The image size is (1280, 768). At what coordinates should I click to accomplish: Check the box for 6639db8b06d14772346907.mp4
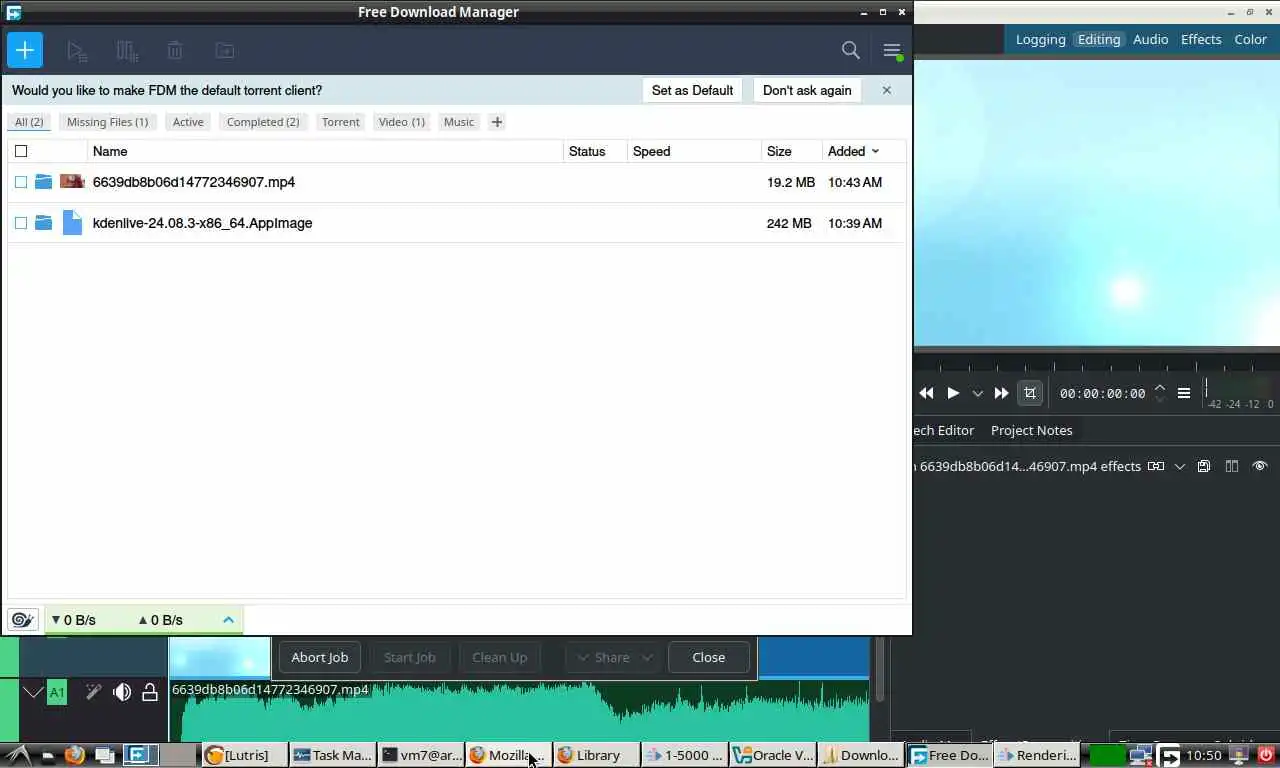pyautogui.click(x=21, y=182)
